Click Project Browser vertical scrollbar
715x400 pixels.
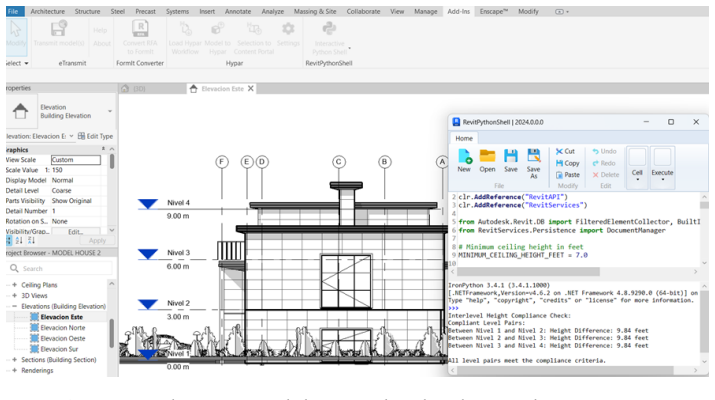(112, 333)
